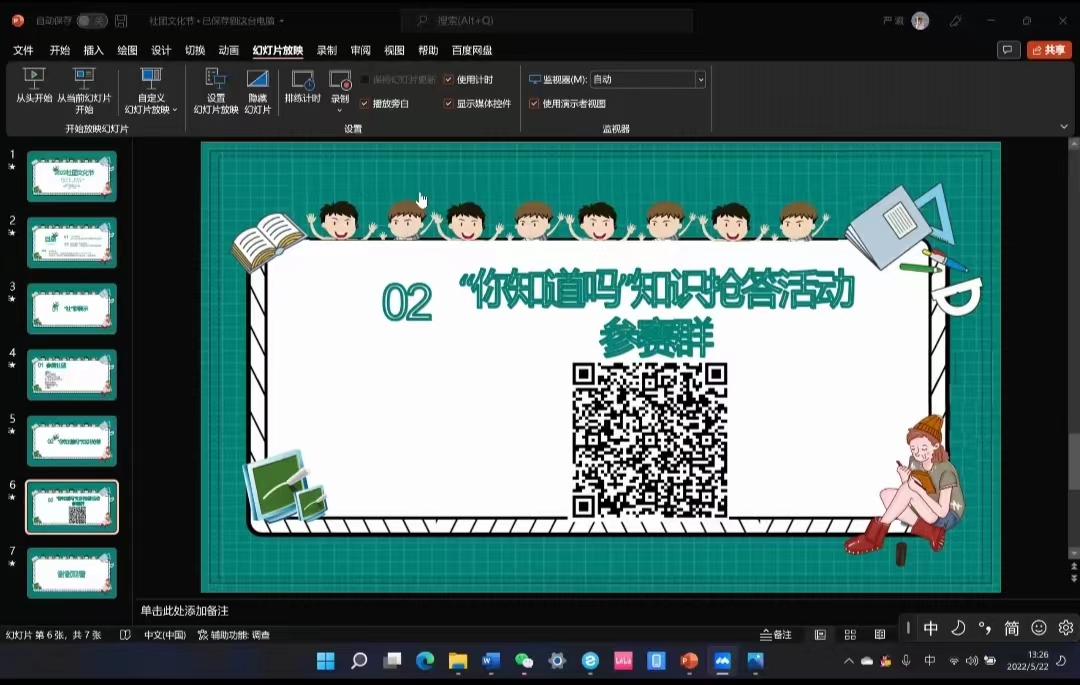Viewport: 1080px width, 685px height.
Task: Select slide 3 thumbnail
Action: (72, 308)
